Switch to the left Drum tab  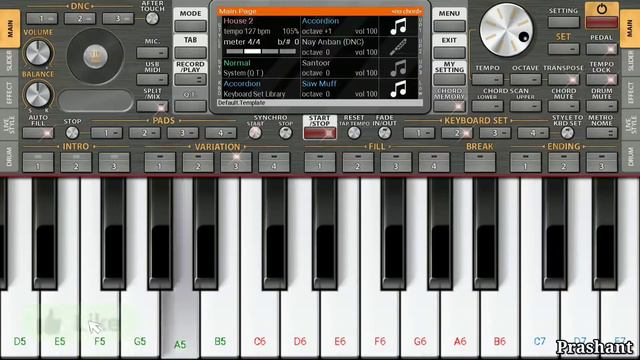[10, 157]
